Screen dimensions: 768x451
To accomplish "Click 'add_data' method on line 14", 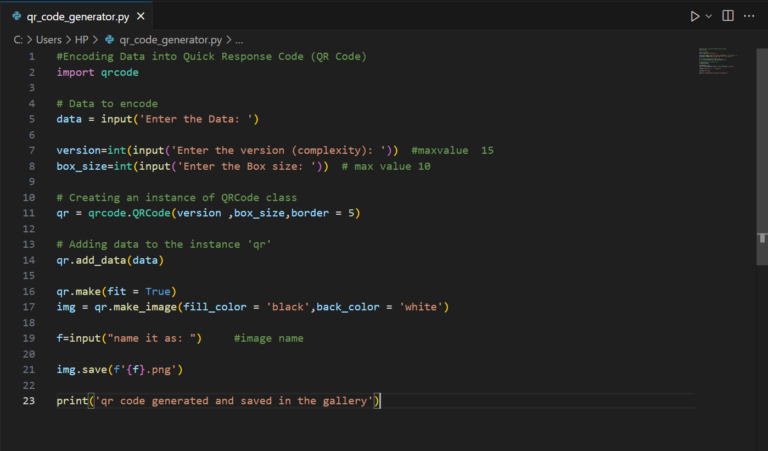I will tap(101, 260).
